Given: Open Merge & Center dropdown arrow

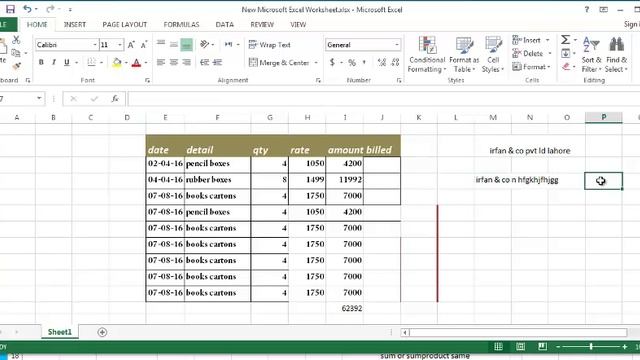Looking at the screenshot, I should click(316, 63).
